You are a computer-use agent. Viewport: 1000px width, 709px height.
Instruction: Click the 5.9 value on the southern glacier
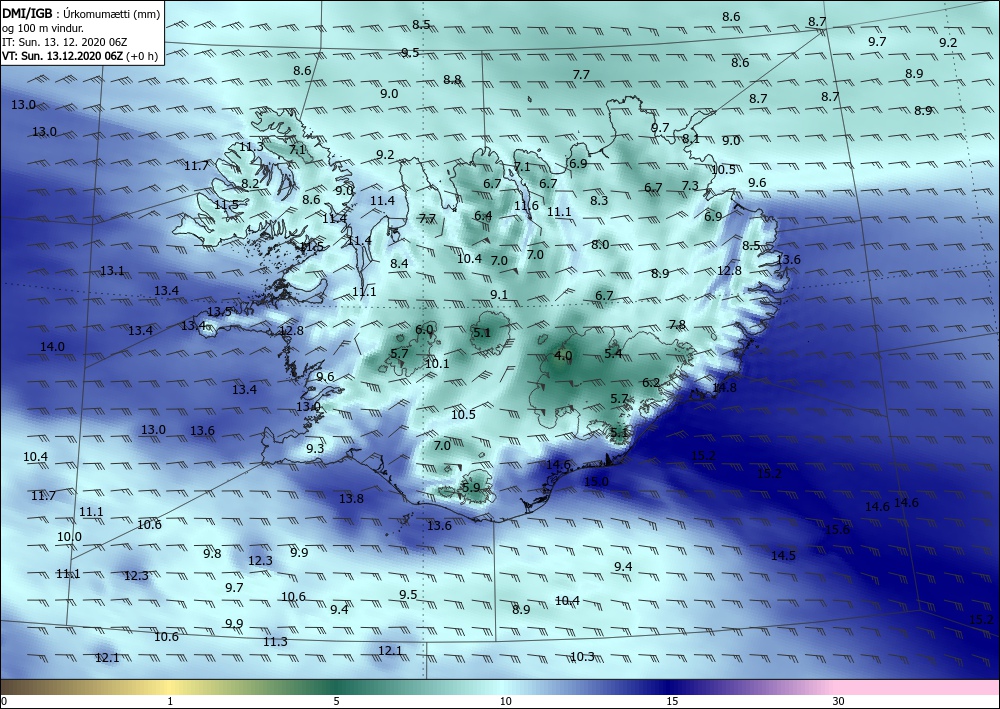click(471, 488)
